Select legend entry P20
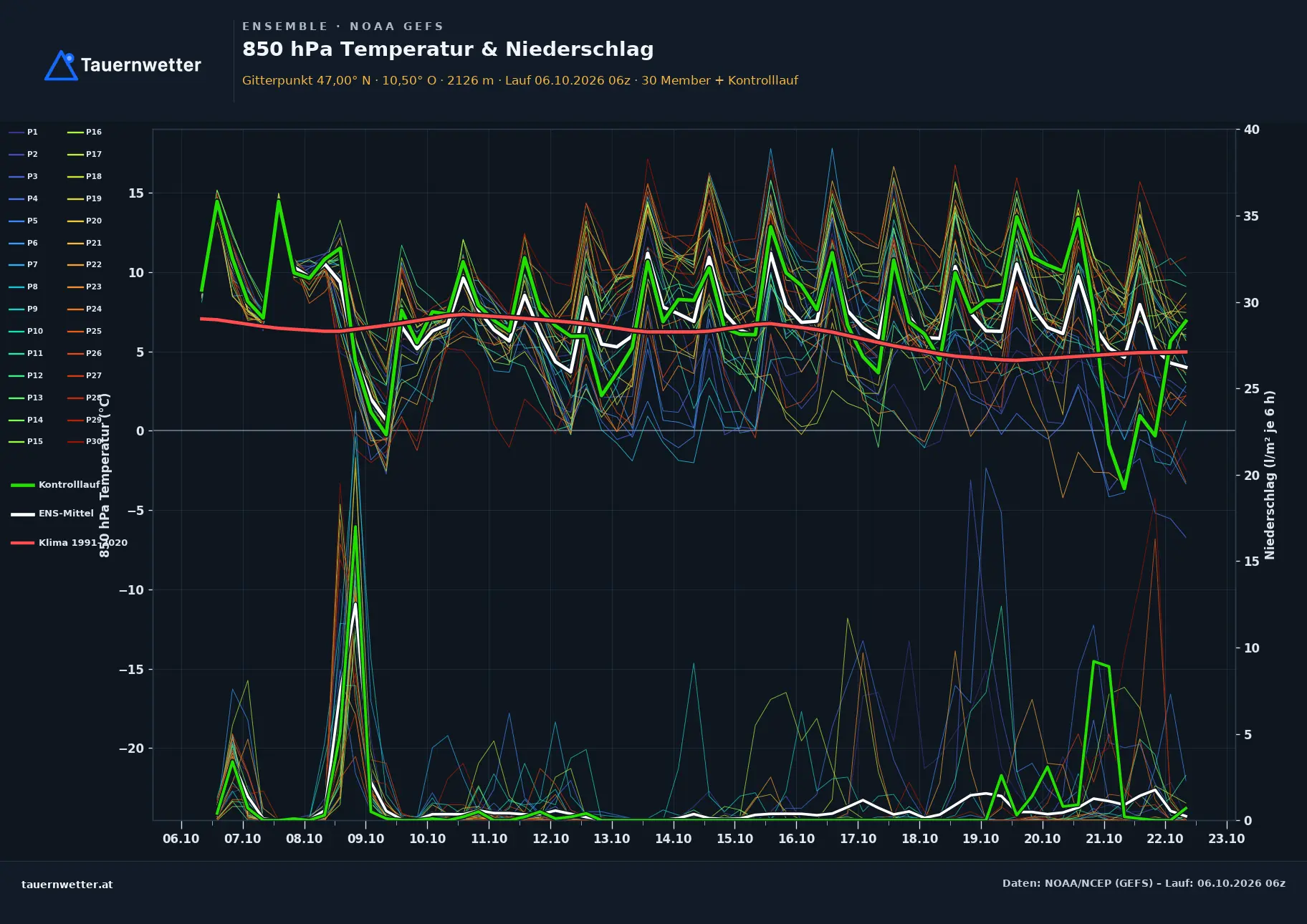The image size is (1307, 924). 85,221
